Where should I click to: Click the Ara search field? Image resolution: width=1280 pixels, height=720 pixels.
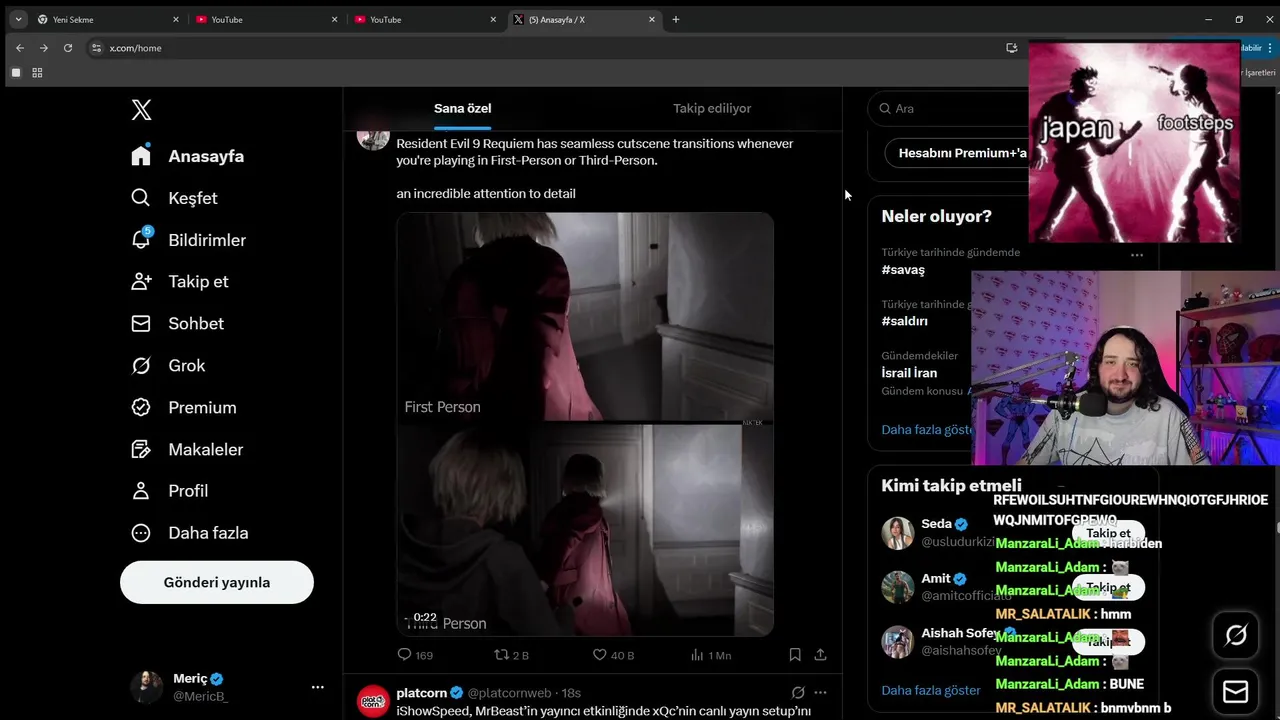click(x=950, y=108)
